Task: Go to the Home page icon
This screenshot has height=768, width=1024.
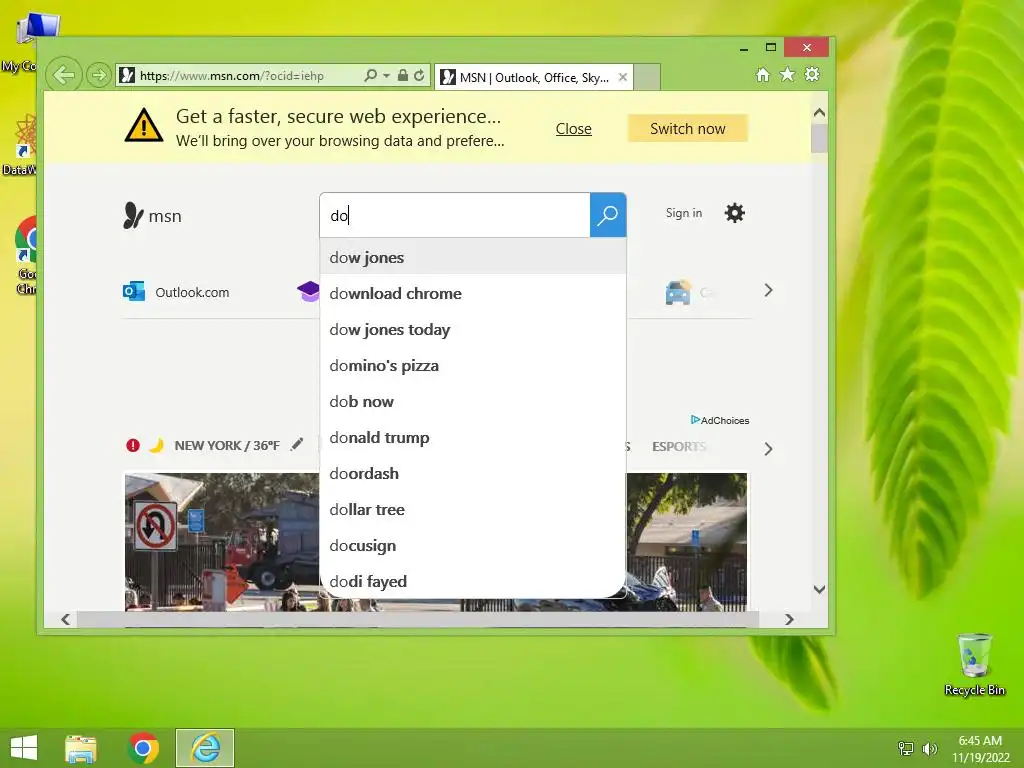Action: coord(763,74)
